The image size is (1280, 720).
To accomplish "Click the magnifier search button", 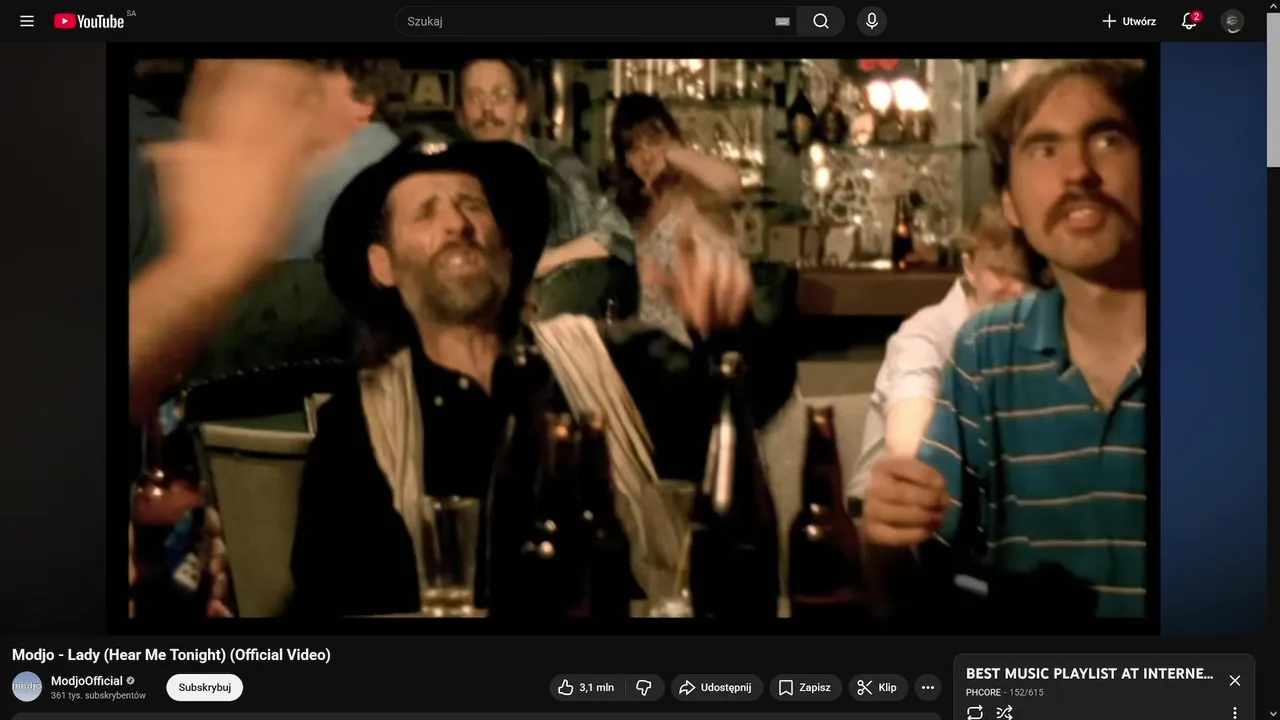I will [x=821, y=21].
